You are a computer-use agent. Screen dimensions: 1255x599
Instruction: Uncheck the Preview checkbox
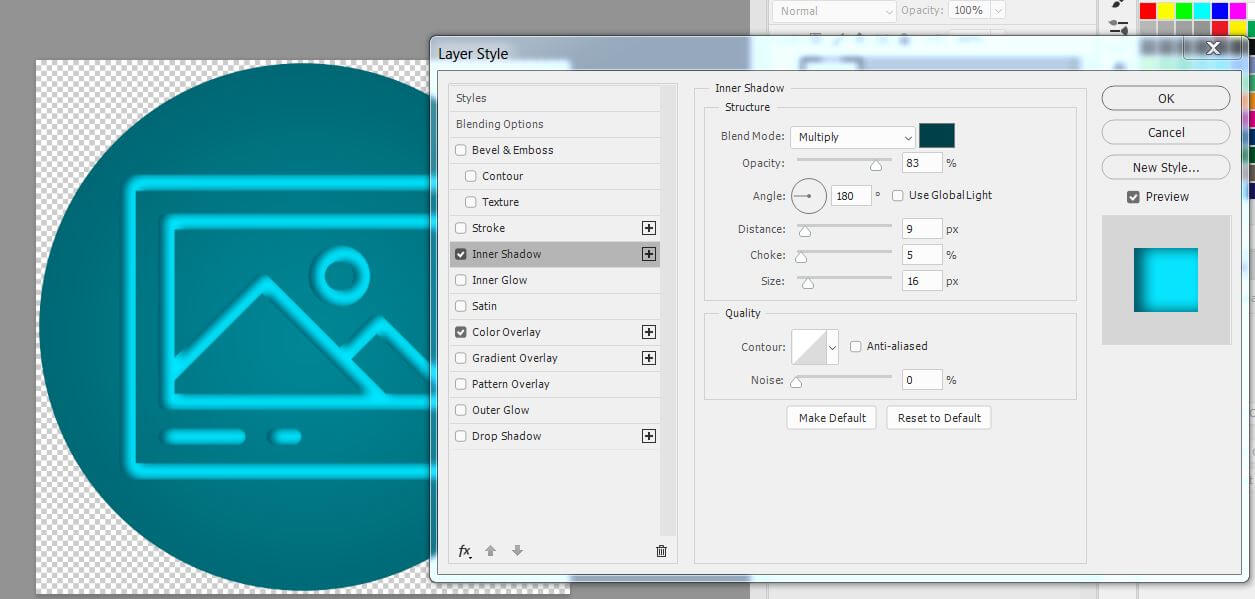click(x=1133, y=197)
